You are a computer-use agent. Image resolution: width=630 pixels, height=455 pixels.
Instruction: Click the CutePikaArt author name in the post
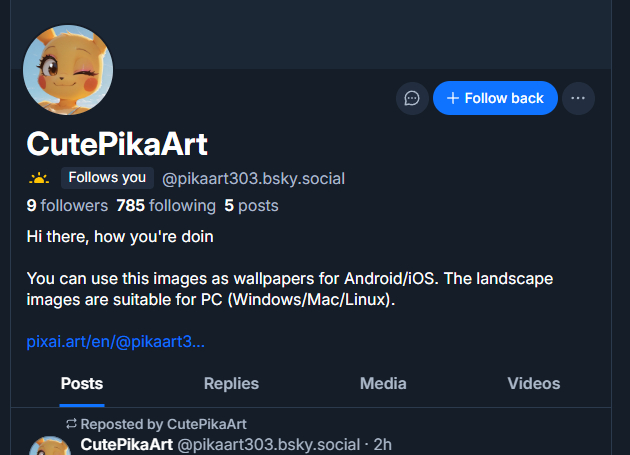click(126, 443)
